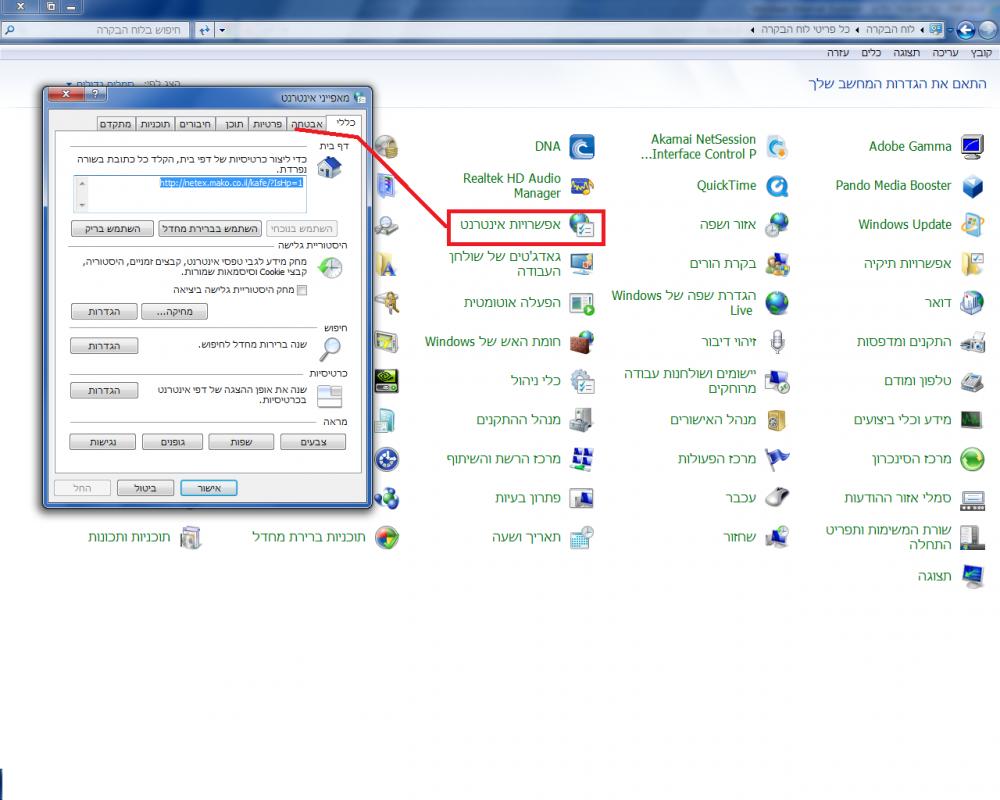
Task: Open the Date and Time (תאריך ושעה) icon
Action: [581, 537]
